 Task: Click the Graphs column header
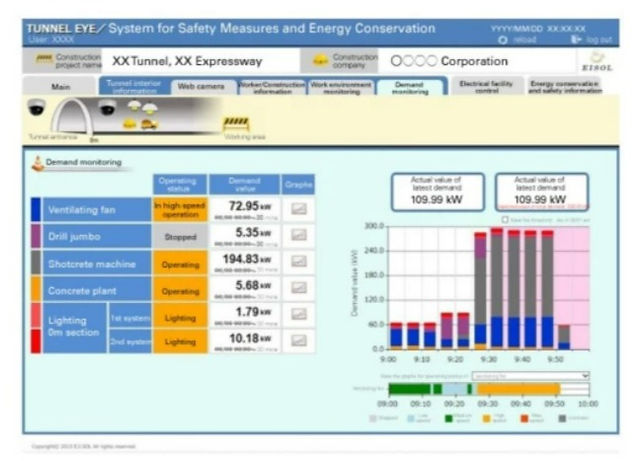click(x=298, y=185)
